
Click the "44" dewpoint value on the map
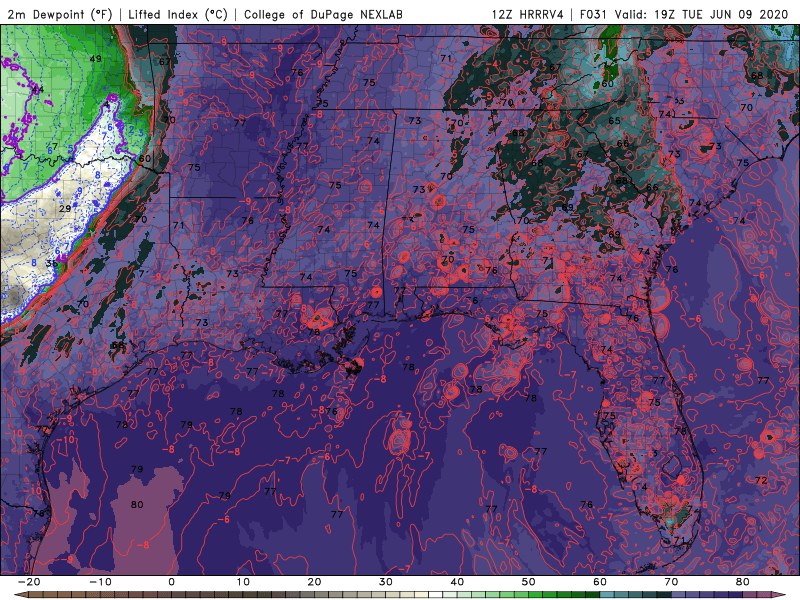click(x=38, y=90)
